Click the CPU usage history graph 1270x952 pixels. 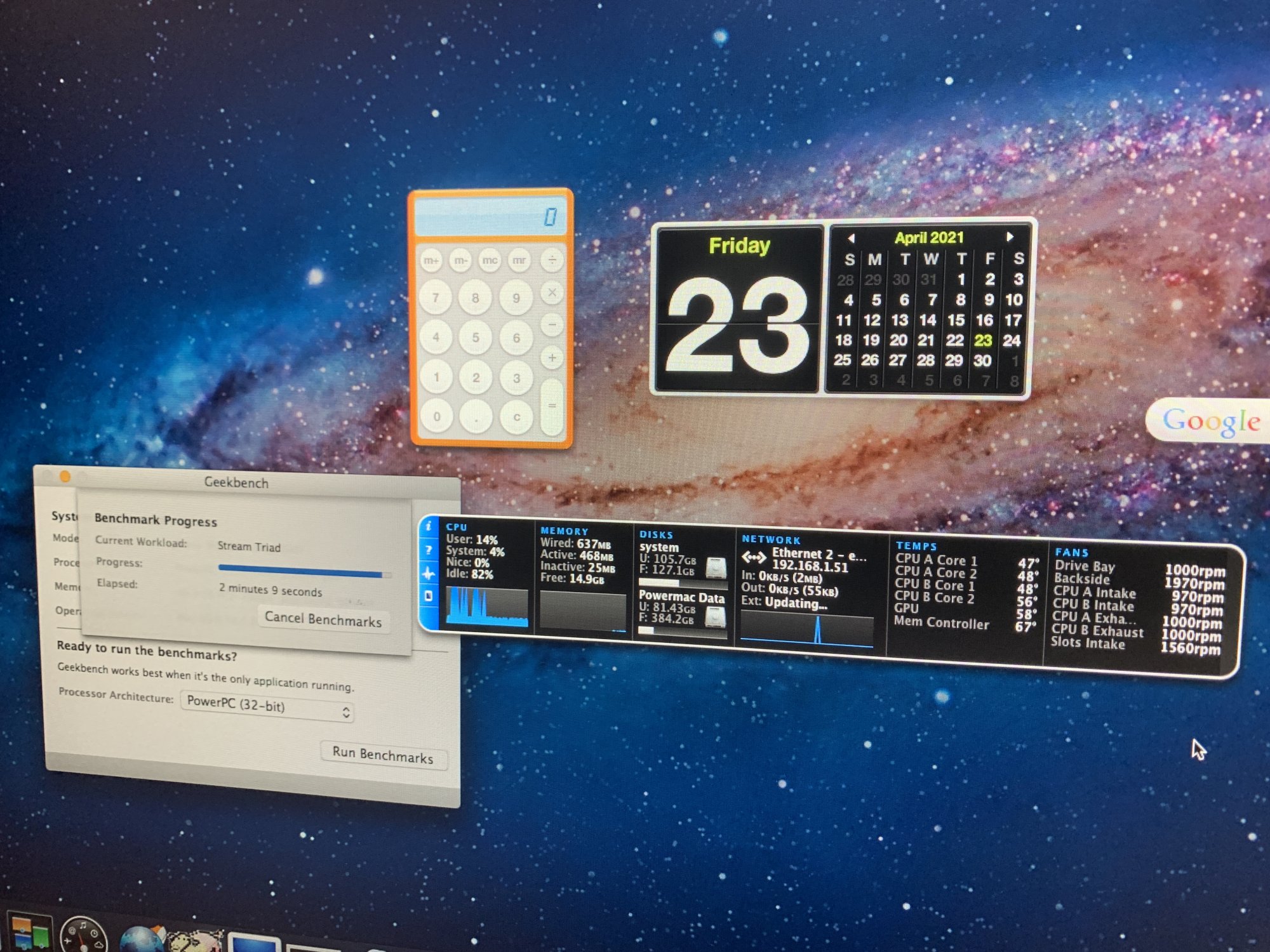(487, 607)
